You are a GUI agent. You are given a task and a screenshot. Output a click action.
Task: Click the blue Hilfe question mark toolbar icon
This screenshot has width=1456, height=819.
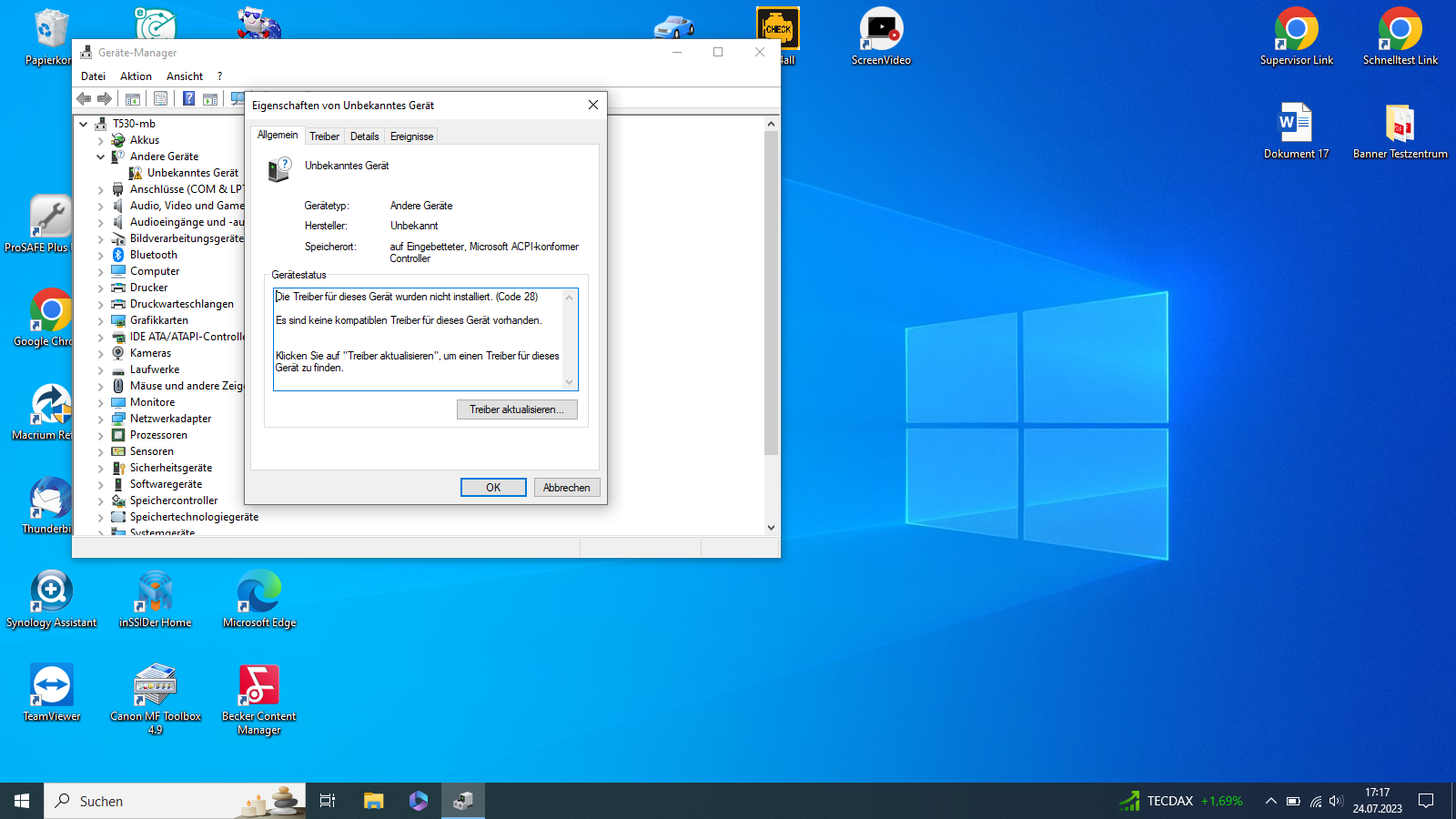tap(188, 98)
